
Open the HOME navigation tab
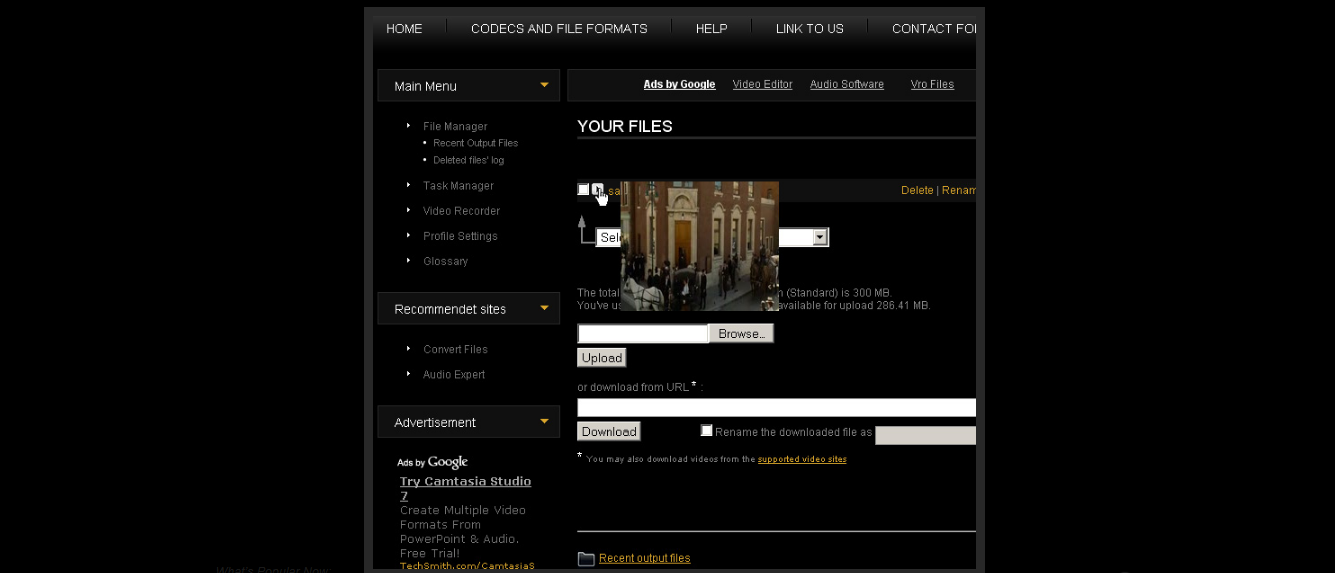404,29
